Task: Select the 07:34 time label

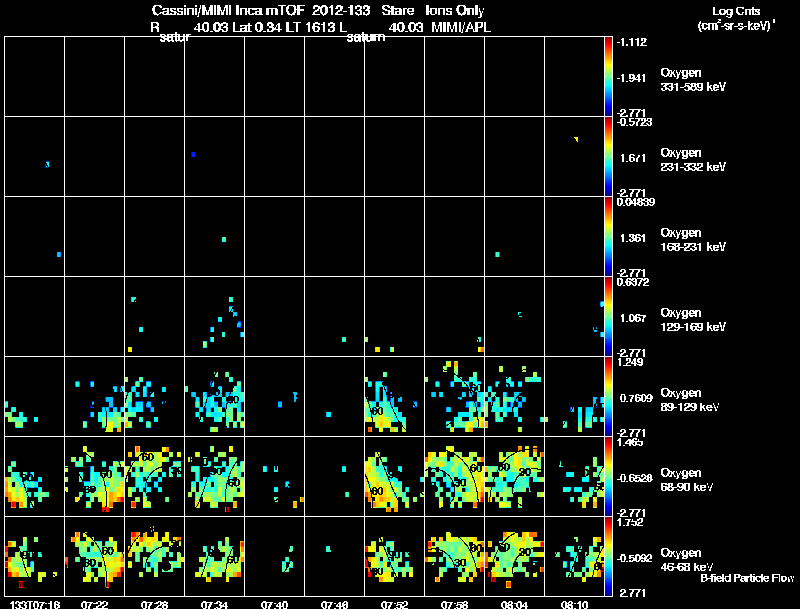Action: [214, 604]
